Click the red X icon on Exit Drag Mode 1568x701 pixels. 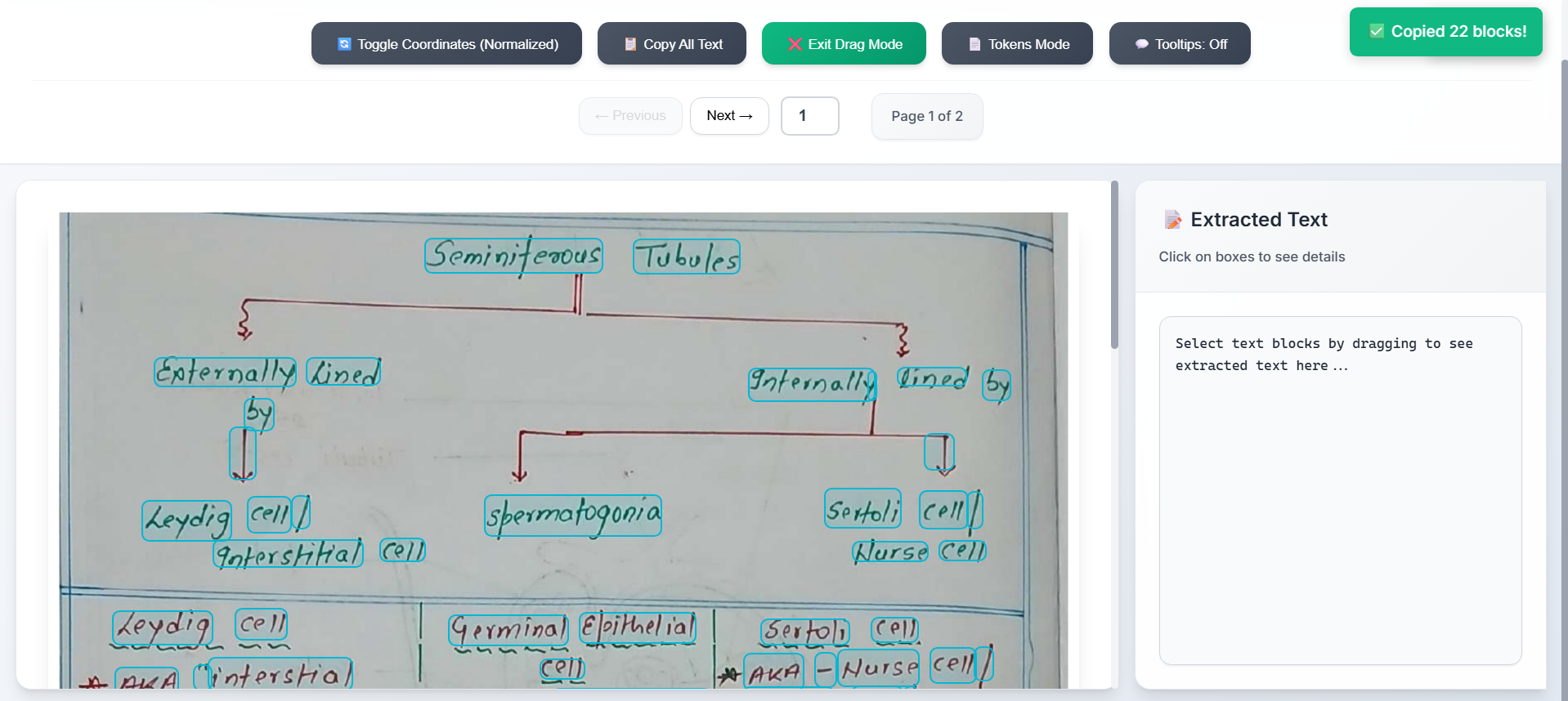(x=795, y=44)
